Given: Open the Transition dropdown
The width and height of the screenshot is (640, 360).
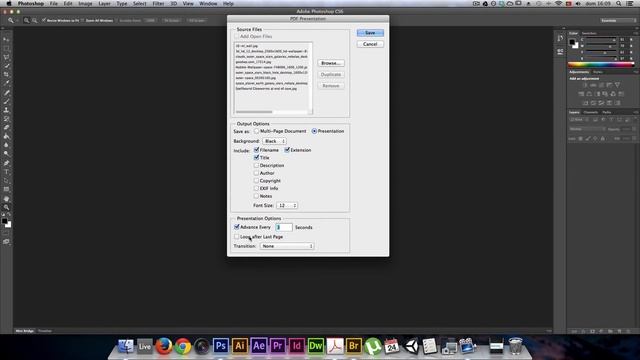Looking at the screenshot, I should tap(287, 246).
